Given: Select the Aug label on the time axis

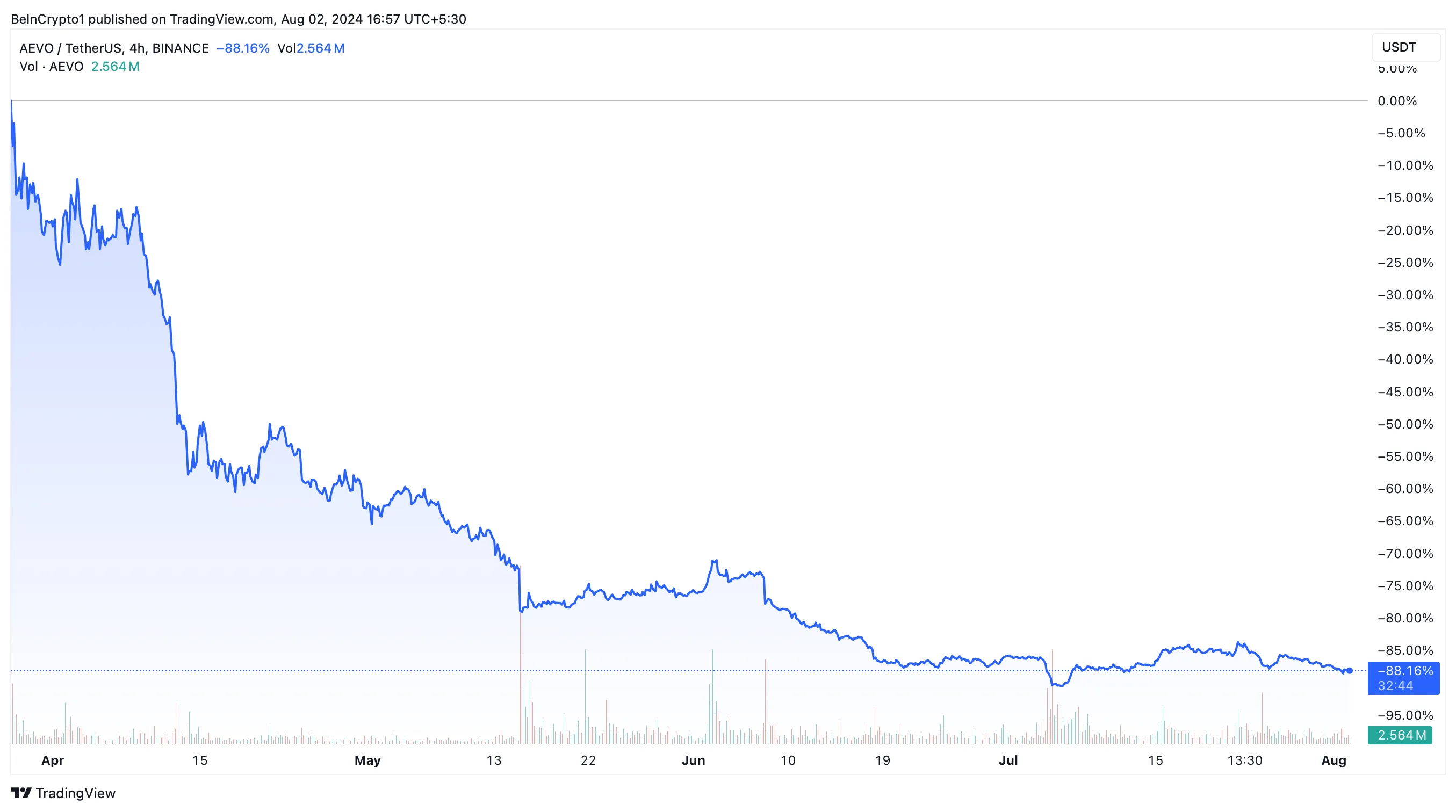Looking at the screenshot, I should [1334, 760].
